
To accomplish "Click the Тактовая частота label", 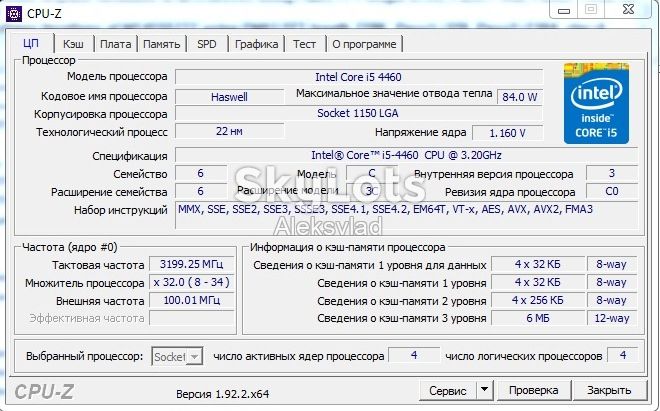I will pos(98,265).
